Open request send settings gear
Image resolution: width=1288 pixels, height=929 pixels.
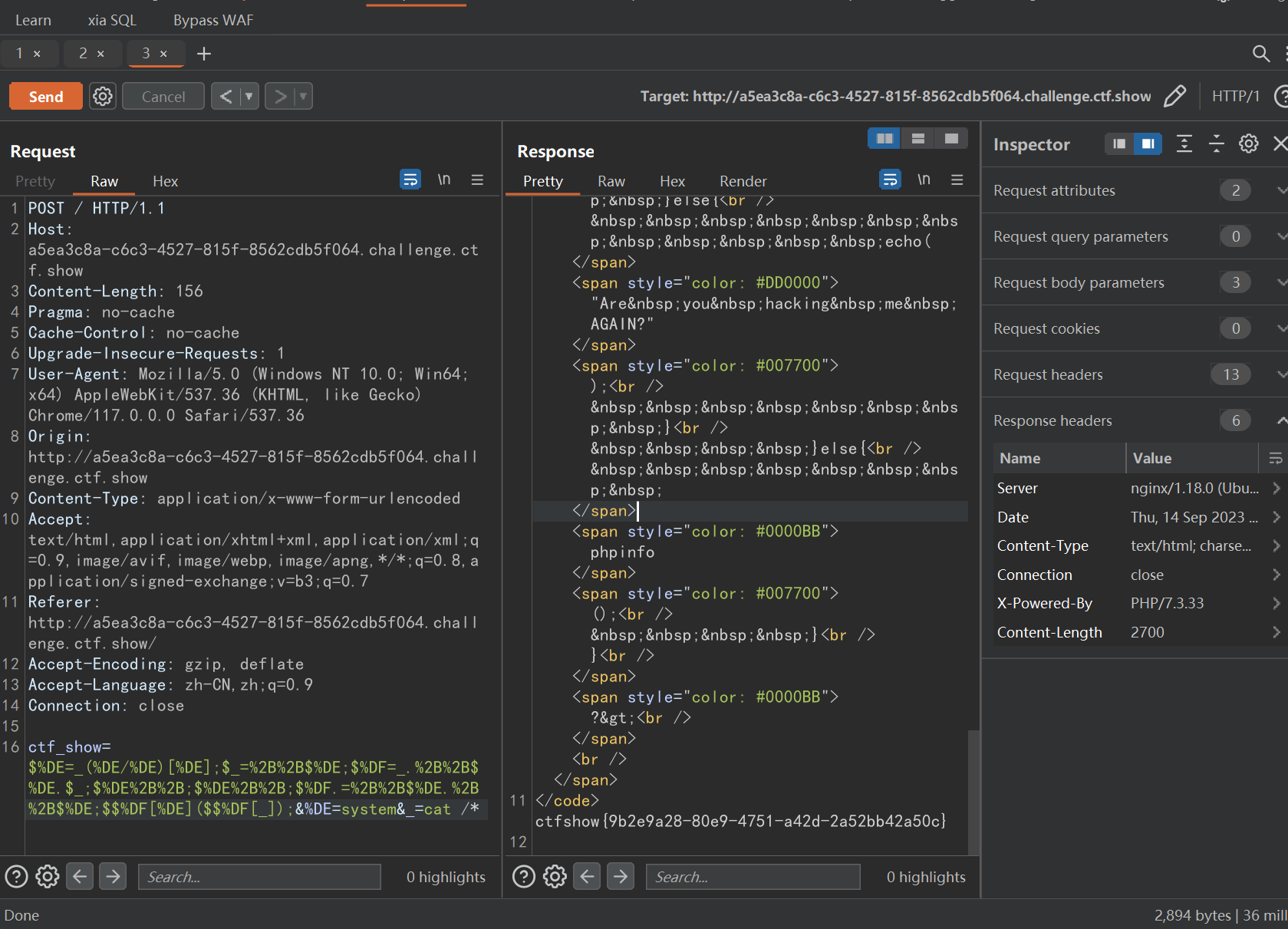(103, 97)
